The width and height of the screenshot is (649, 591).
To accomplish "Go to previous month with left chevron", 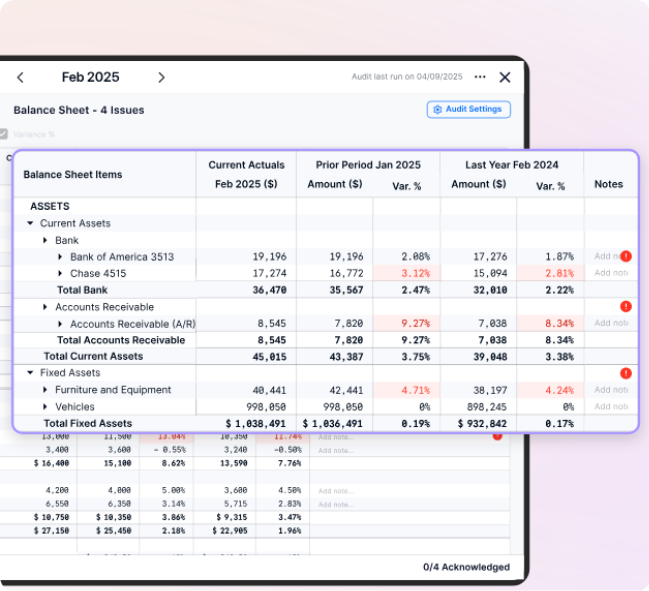I will 20,78.
